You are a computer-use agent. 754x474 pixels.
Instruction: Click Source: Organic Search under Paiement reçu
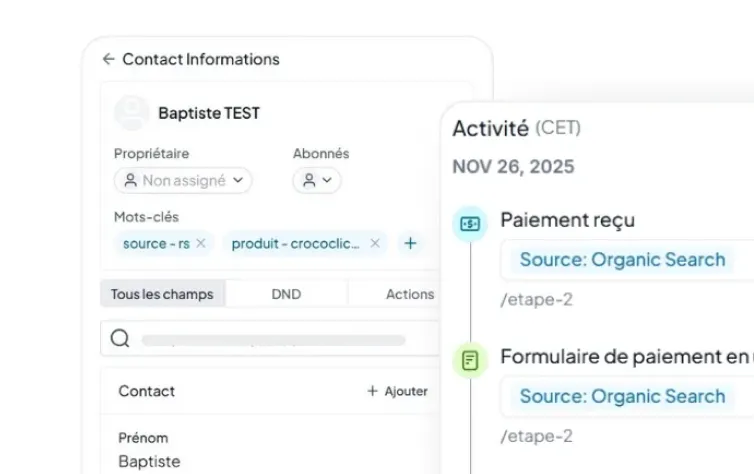click(622, 260)
